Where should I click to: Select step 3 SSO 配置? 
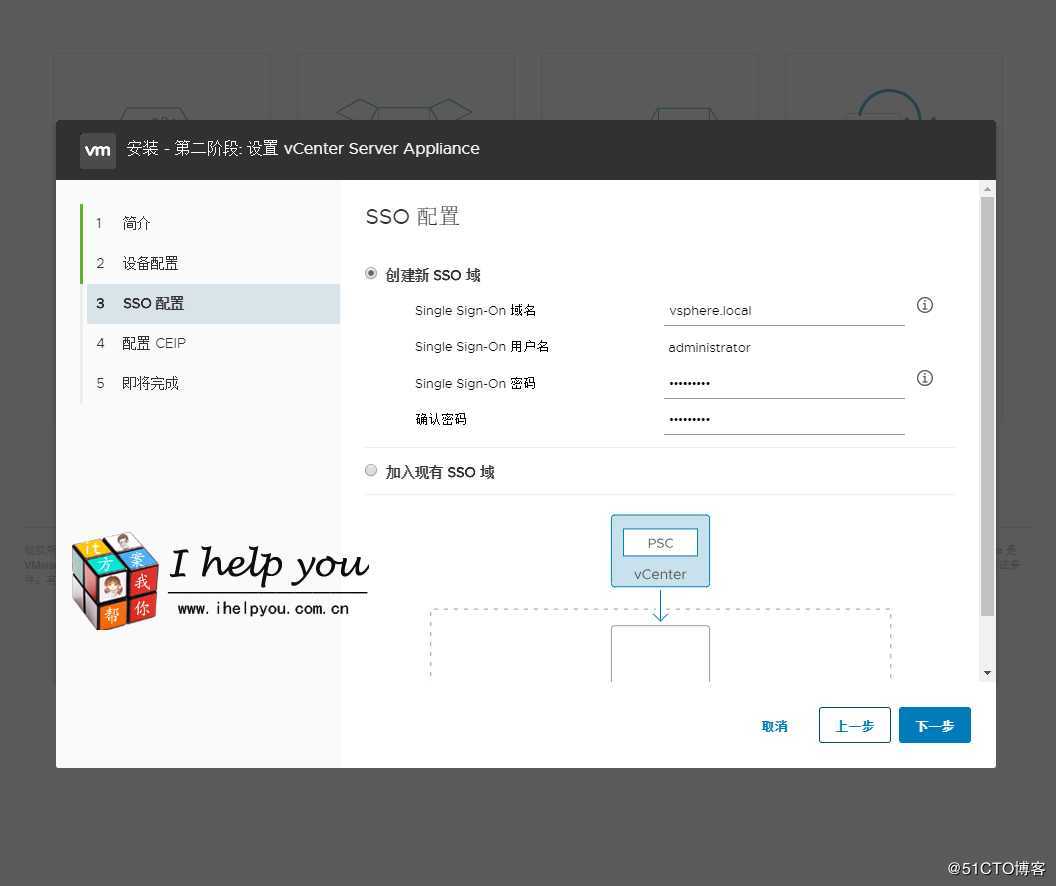pyautogui.click(x=213, y=303)
